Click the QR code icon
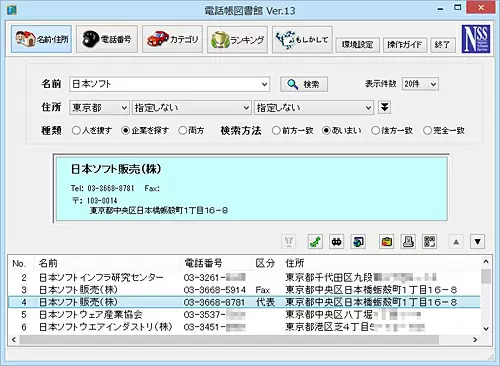 click(430, 242)
